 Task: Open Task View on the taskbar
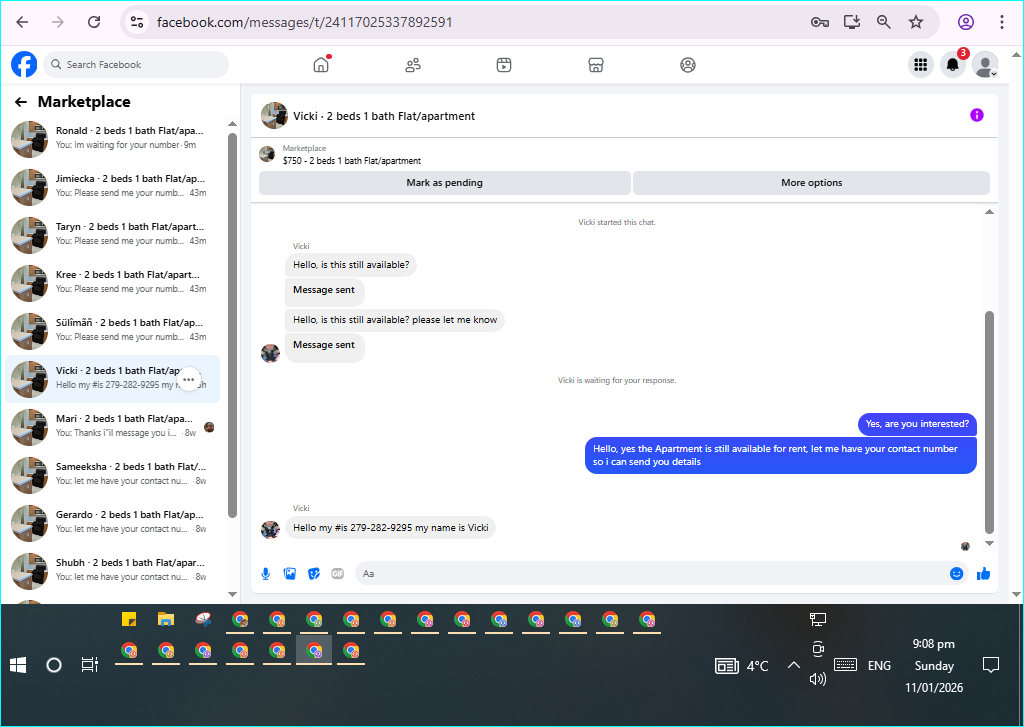(89, 665)
